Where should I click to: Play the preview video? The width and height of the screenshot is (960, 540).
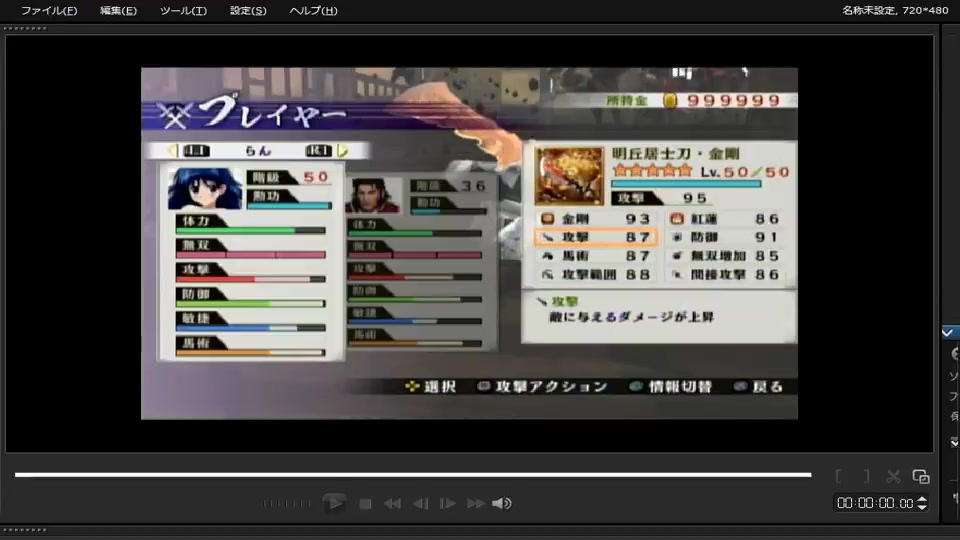pyautogui.click(x=334, y=503)
